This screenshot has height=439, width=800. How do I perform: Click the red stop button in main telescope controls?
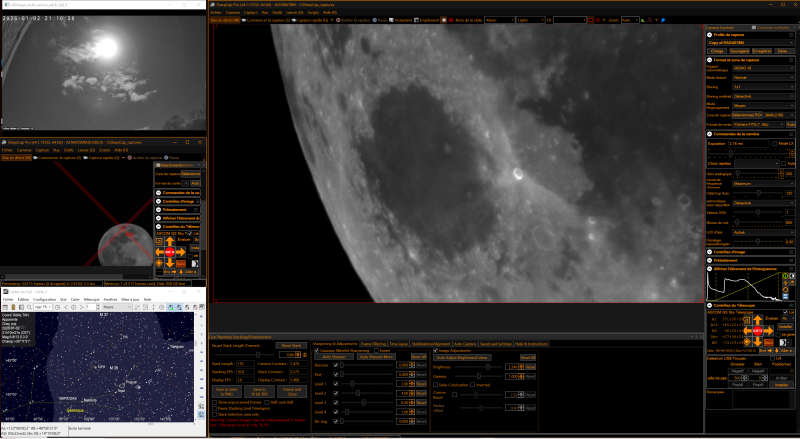pyautogui.click(x=758, y=331)
